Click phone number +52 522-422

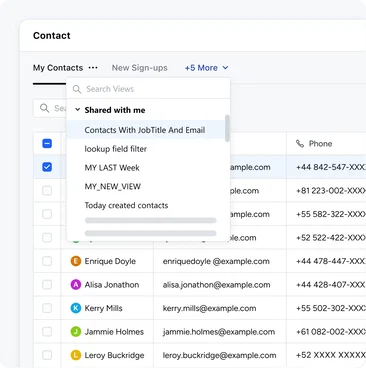coord(331,238)
